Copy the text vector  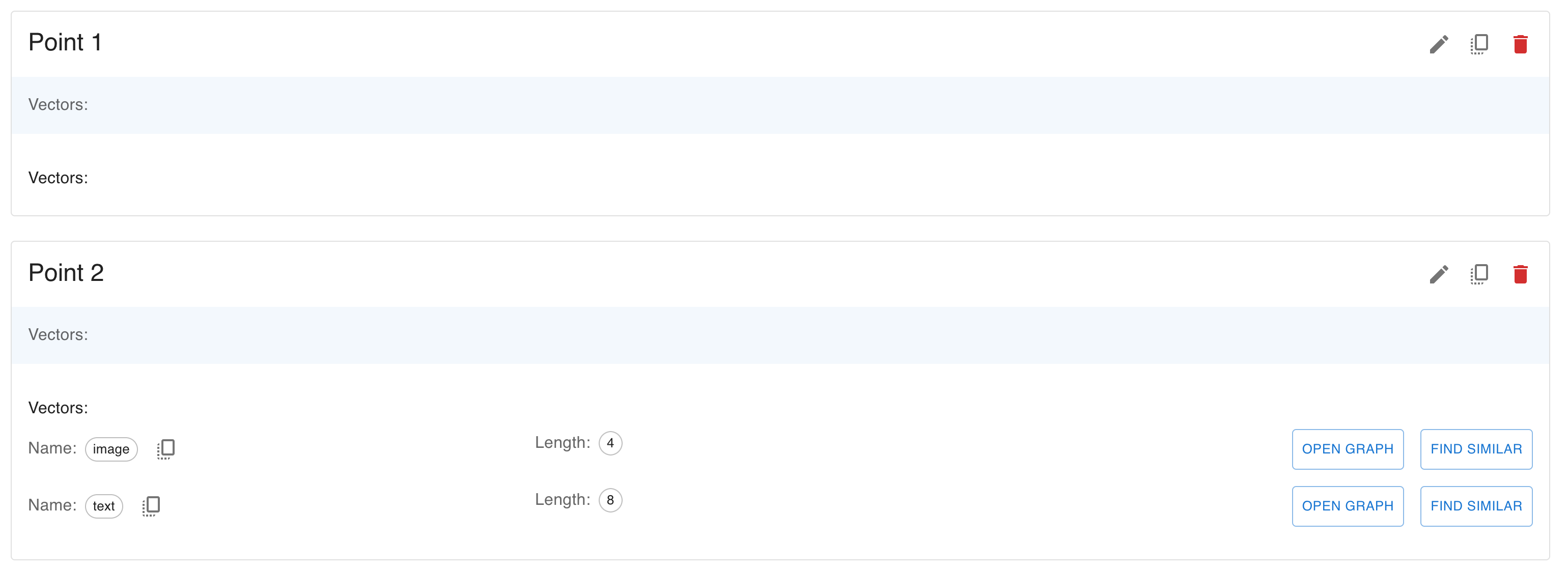pos(151,506)
